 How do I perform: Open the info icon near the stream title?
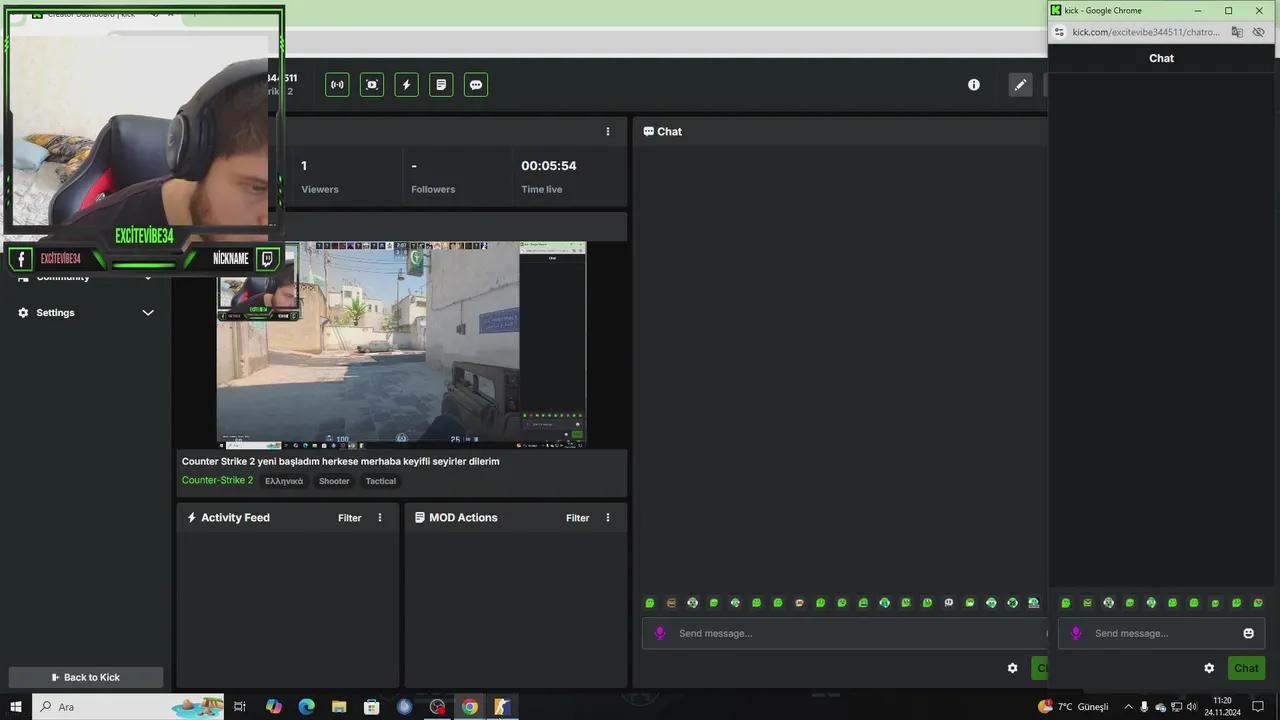tap(973, 84)
